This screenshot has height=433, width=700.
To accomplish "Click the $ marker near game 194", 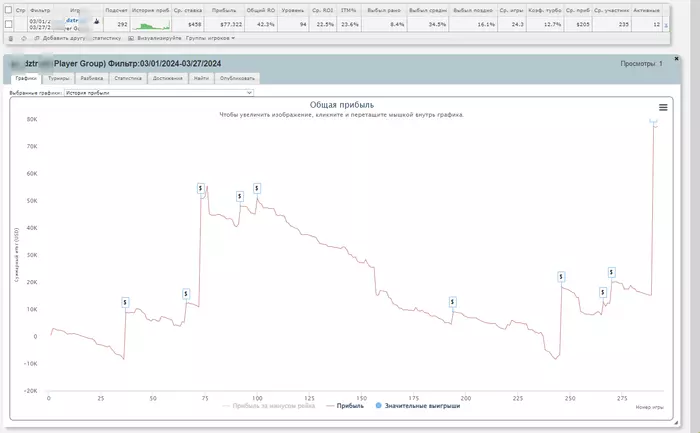I will pos(452,302).
